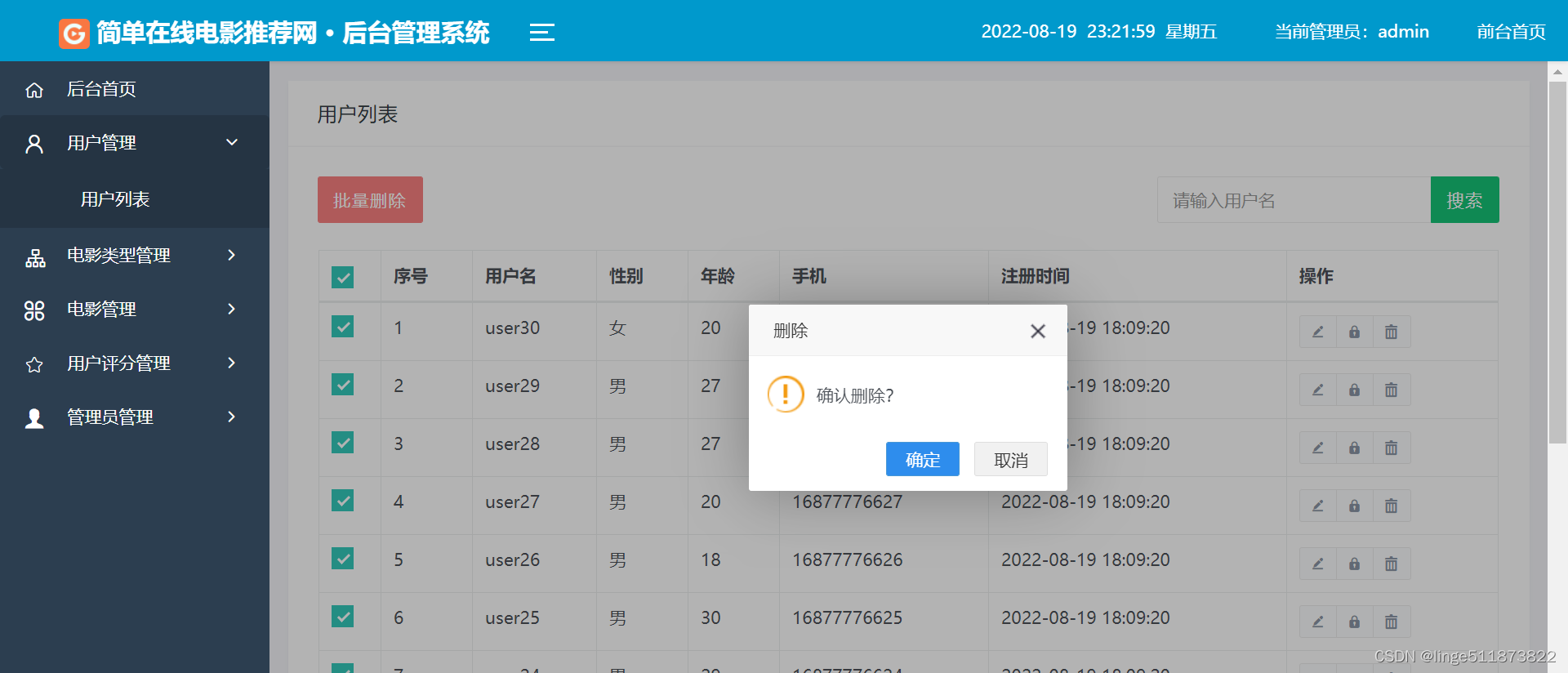Screen dimensions: 1568x673
Task: Click the warning icon in delete dialog
Action: 786,394
